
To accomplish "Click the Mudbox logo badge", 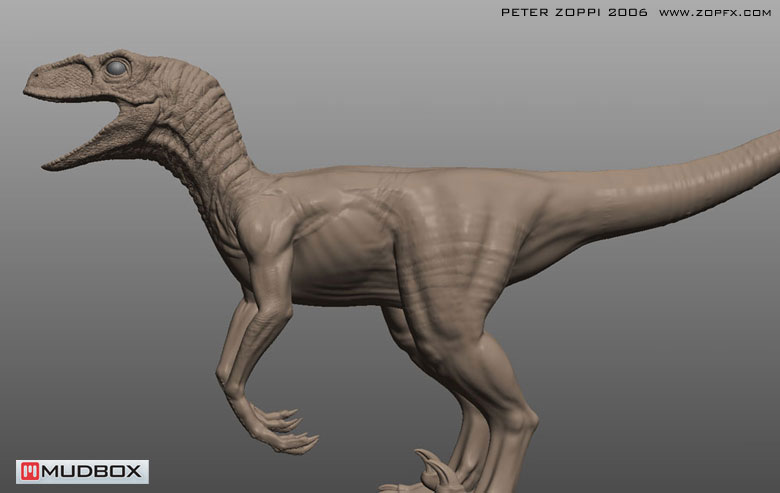I will pyautogui.click(x=82, y=472).
